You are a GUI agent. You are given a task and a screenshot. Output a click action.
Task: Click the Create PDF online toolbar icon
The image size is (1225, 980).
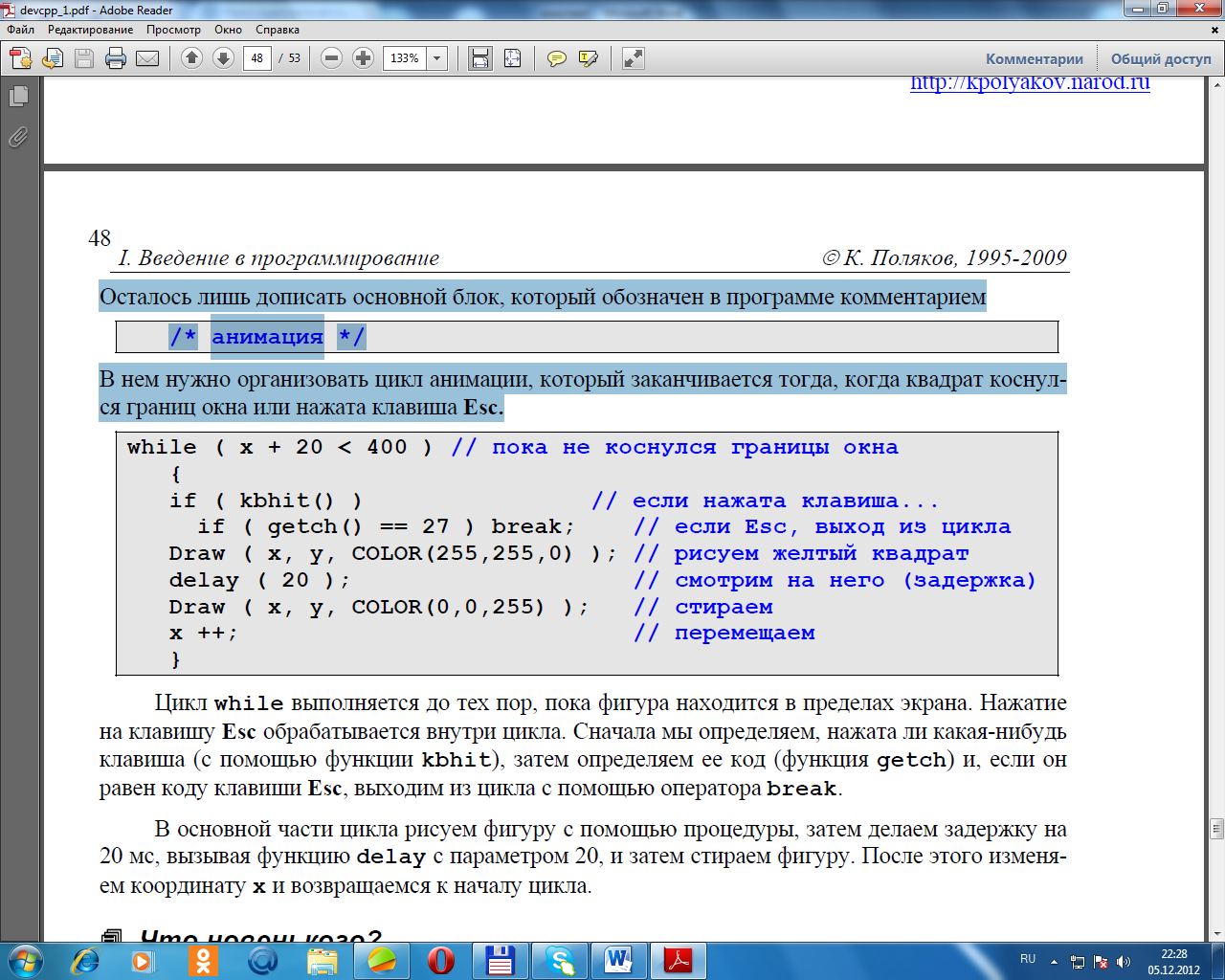[x=21, y=59]
